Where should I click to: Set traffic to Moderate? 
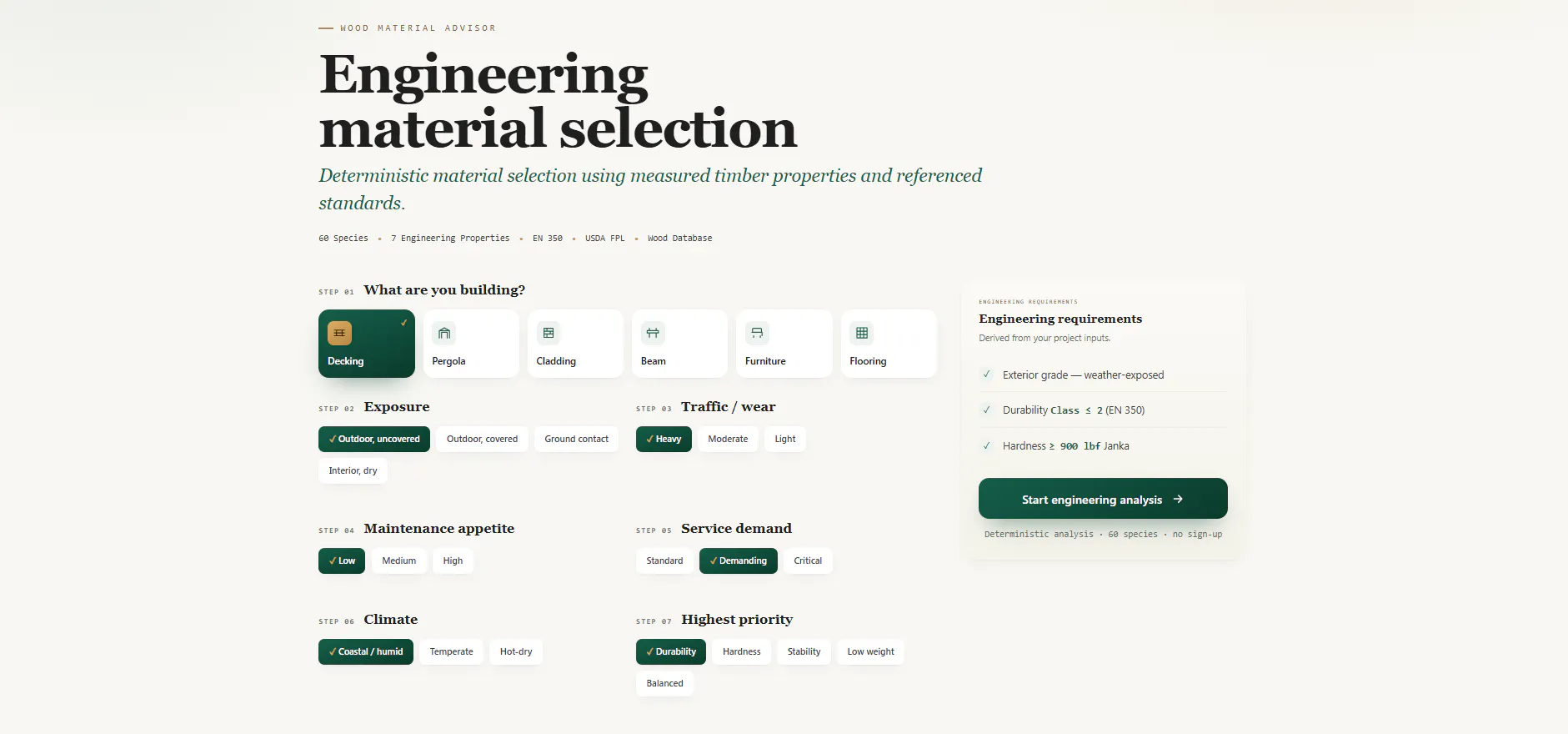click(x=728, y=439)
